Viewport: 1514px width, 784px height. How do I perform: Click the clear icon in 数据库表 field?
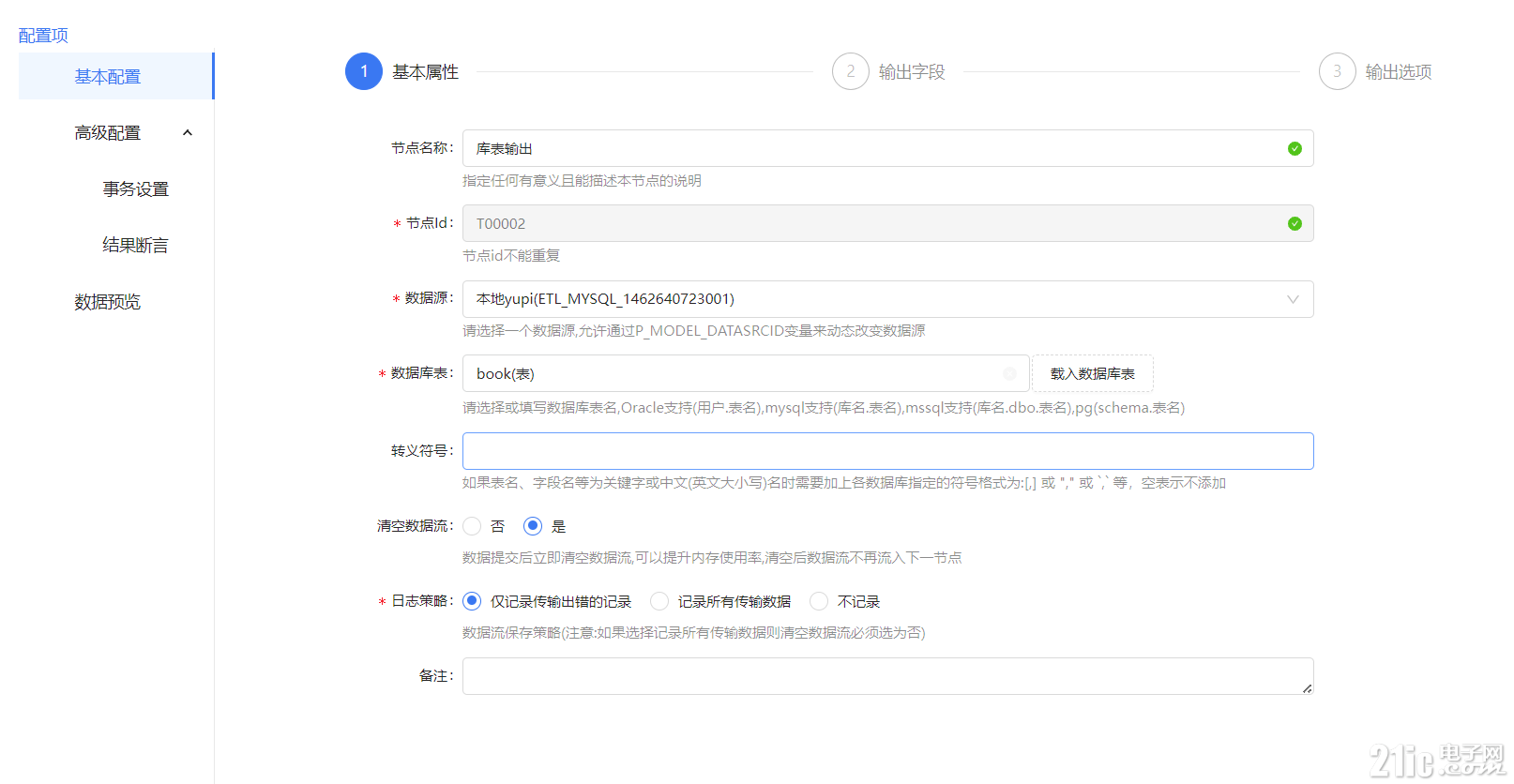(1009, 373)
